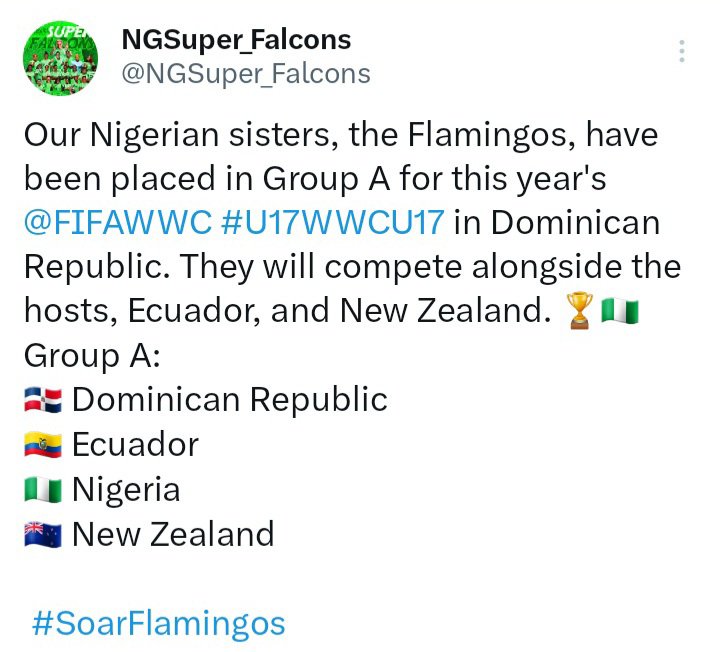Open the tweet's three-dot more options menu

coord(682,52)
